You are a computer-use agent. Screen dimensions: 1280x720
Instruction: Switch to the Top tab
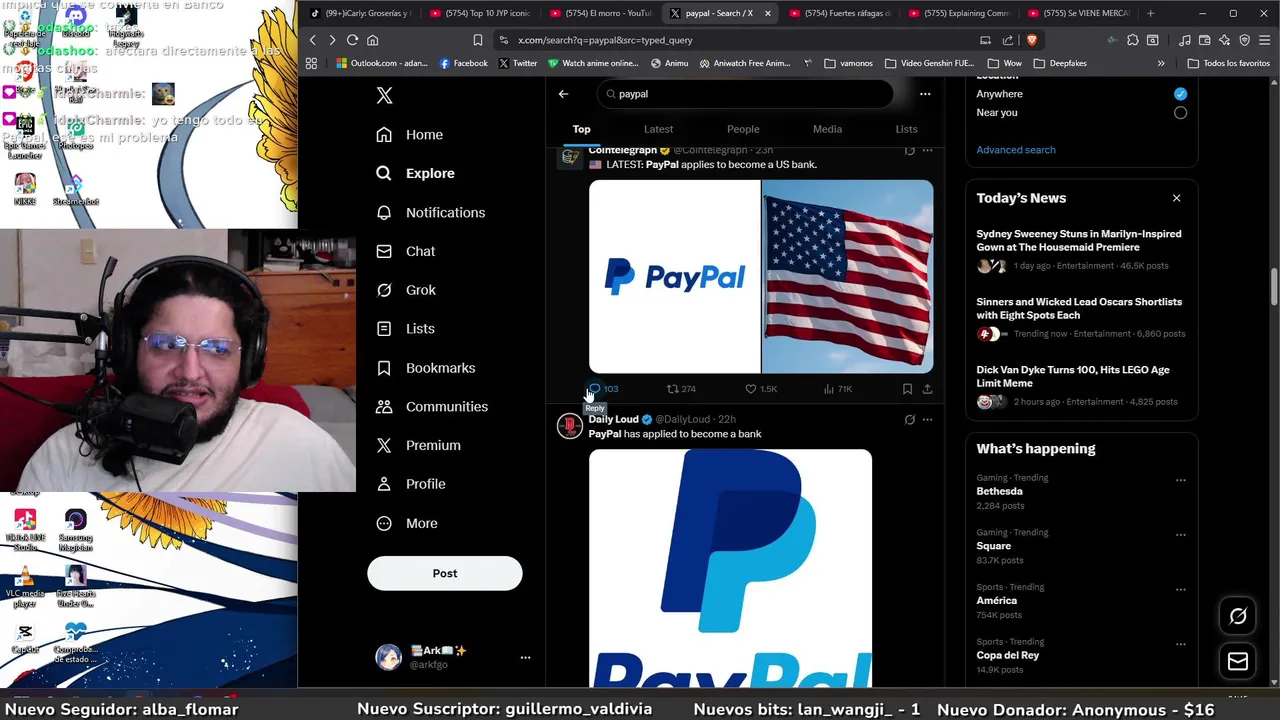(x=581, y=129)
